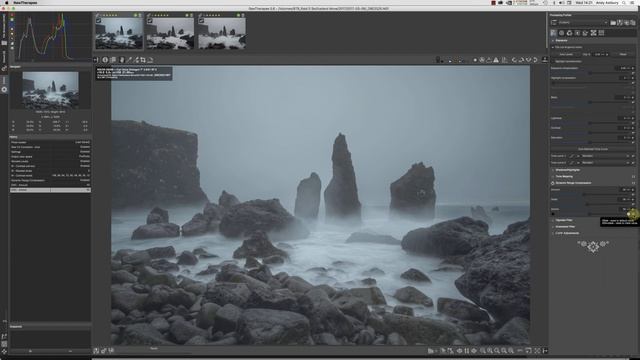Screen dimensions: 640x360
Task: Reset the Exposure compensation slider
Action: pyautogui.click(x=633, y=73)
